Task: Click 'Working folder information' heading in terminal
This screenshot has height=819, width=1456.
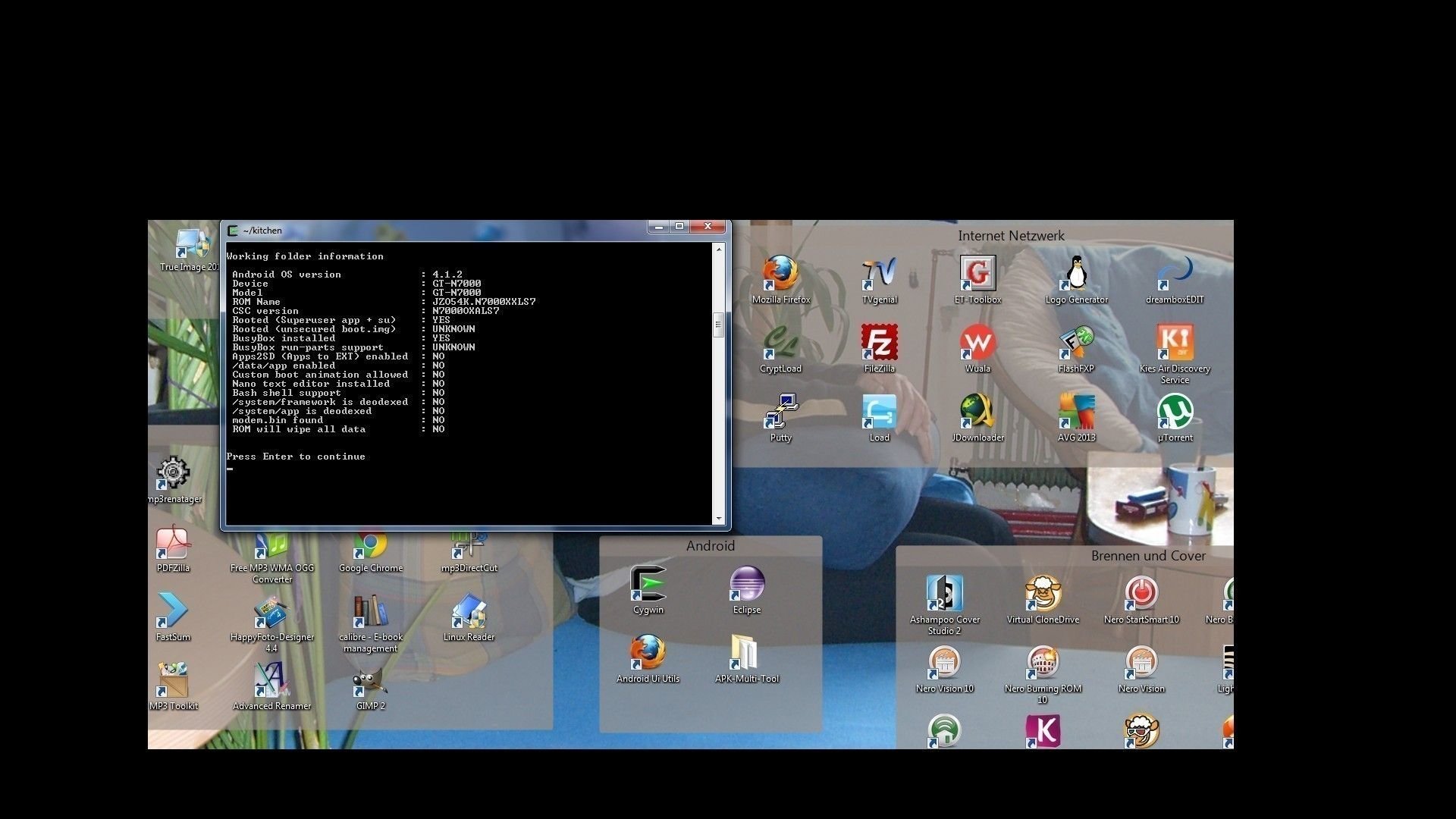Action: 305,256
